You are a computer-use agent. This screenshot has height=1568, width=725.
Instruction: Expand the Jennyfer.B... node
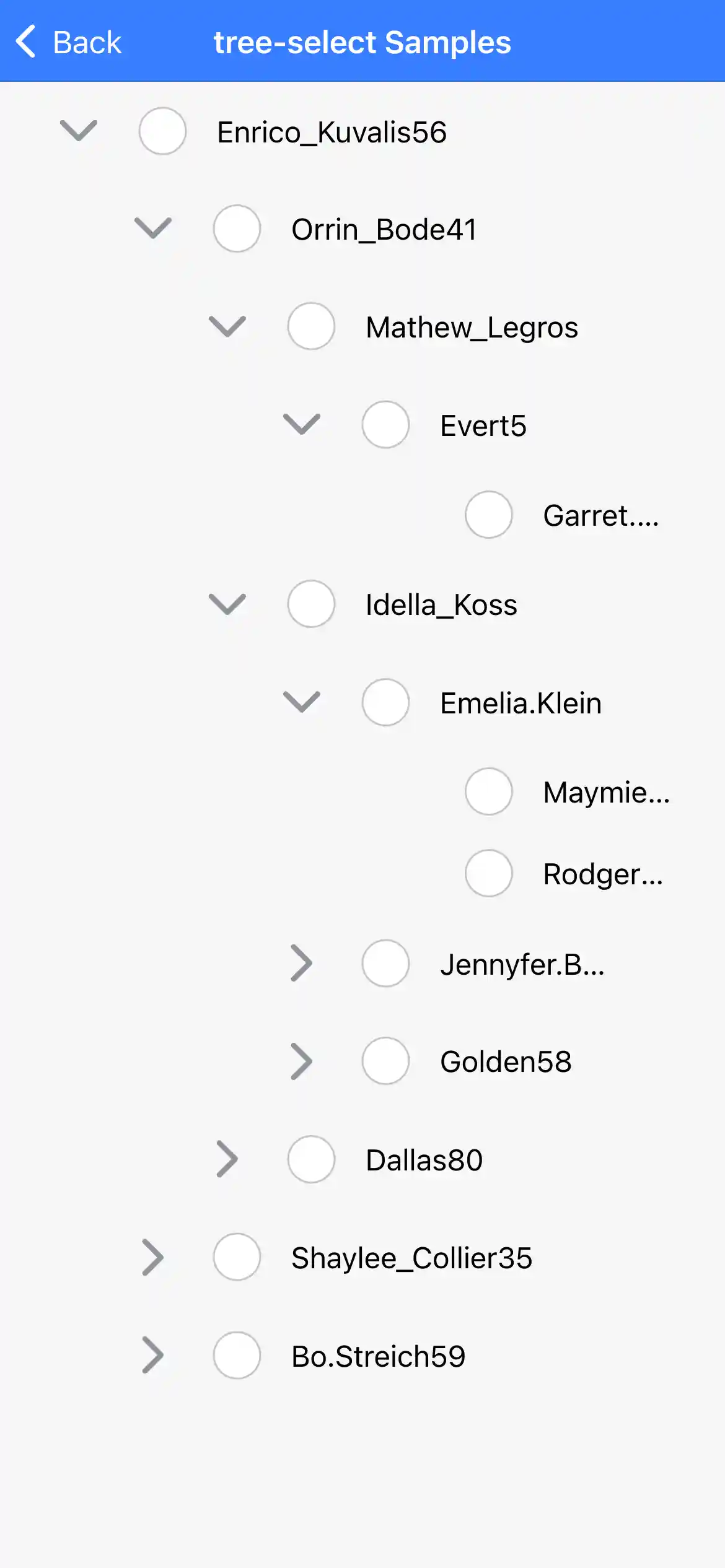pos(302,963)
